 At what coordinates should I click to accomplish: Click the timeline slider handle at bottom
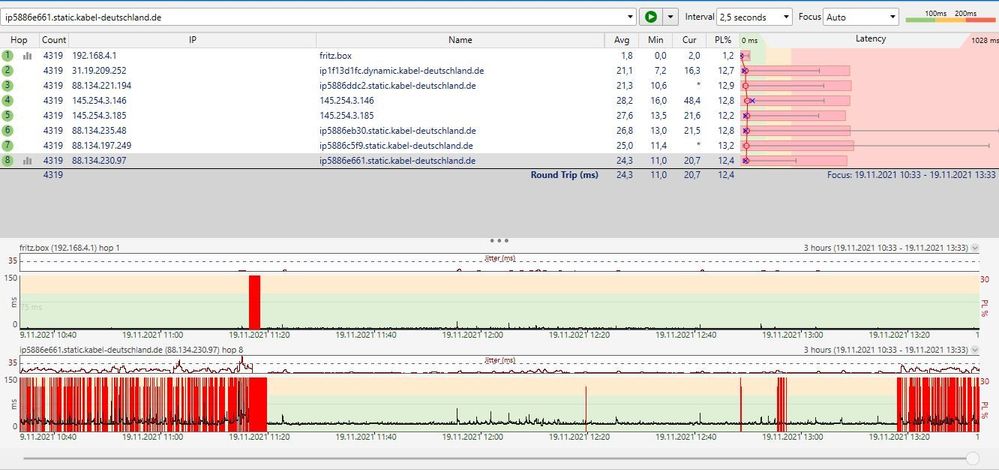pos(975,457)
